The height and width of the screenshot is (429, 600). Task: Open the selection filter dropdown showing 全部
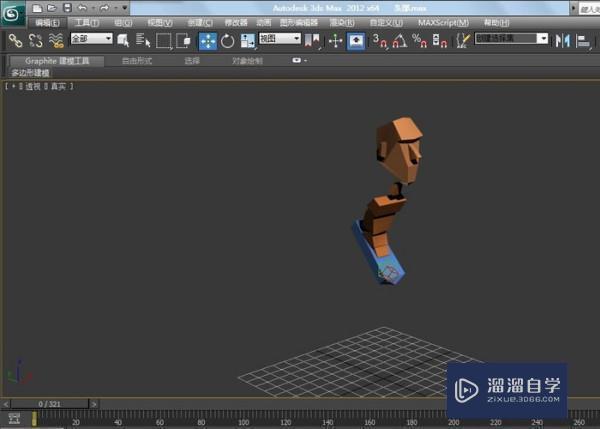(x=90, y=39)
